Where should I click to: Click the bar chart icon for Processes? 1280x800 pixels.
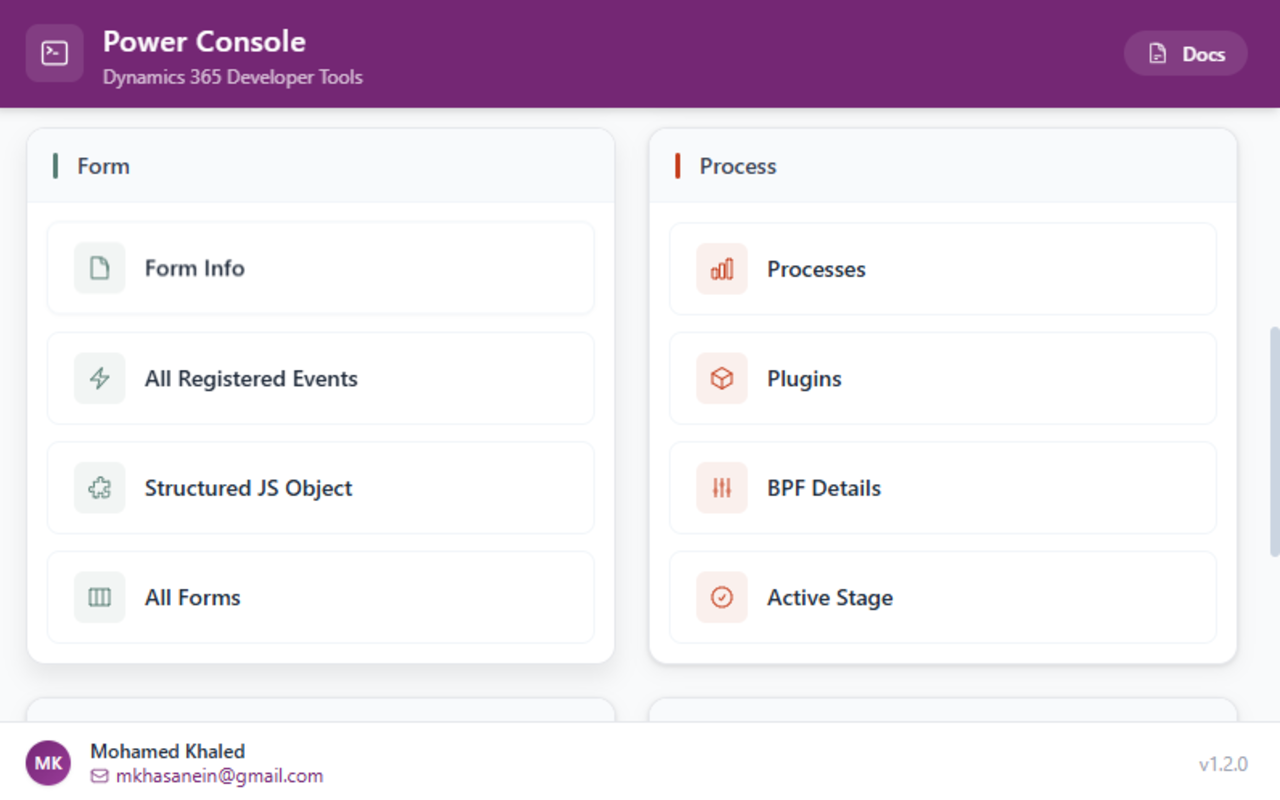(722, 269)
